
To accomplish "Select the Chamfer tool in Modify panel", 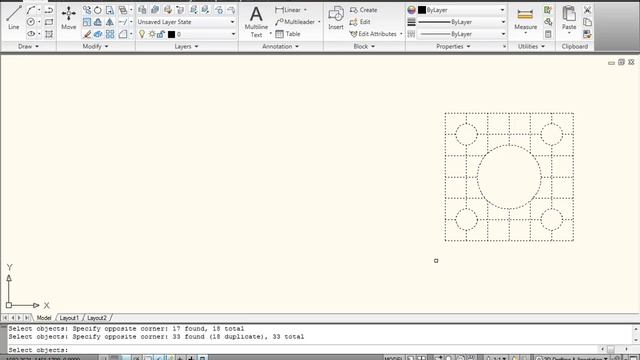I will point(122,34).
